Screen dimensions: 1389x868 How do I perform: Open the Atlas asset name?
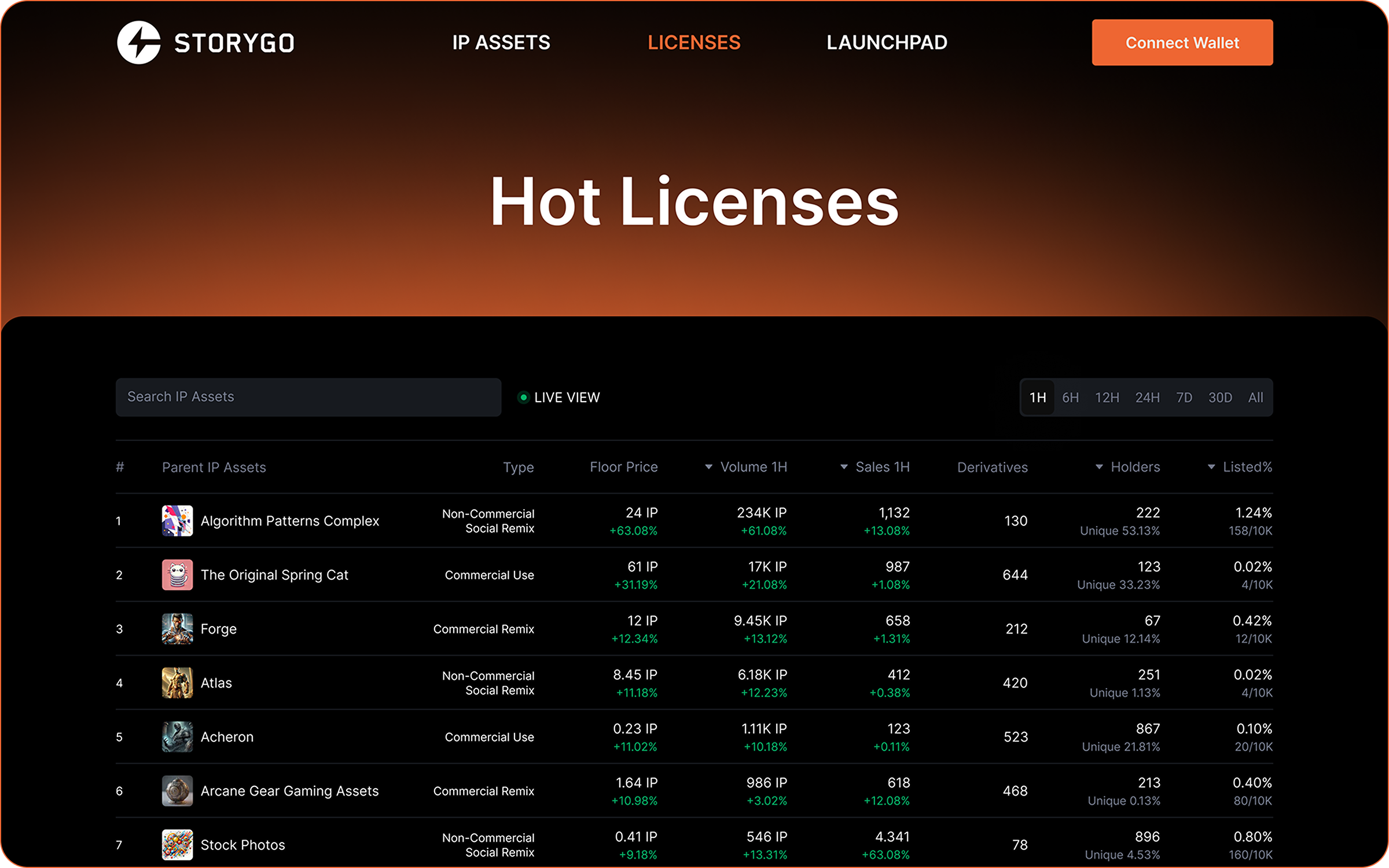(x=216, y=683)
